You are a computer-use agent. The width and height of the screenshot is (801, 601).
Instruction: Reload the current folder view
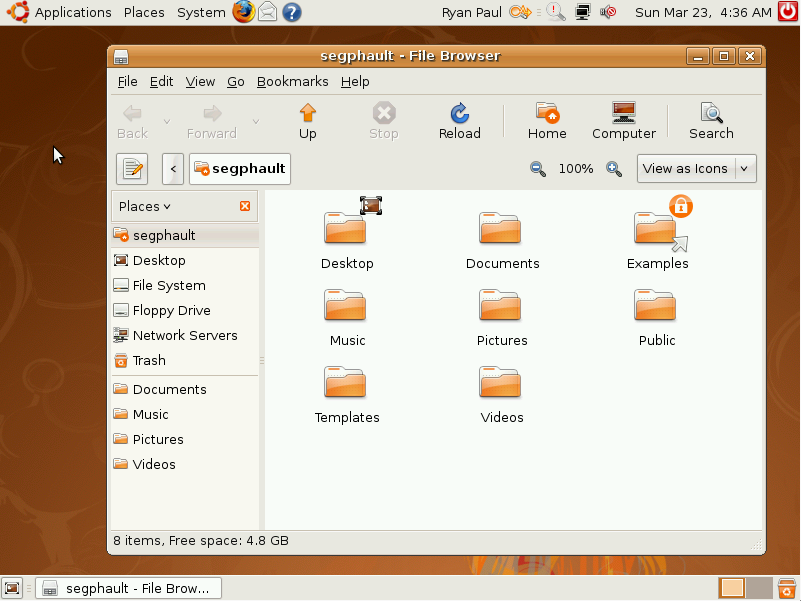[x=459, y=122]
